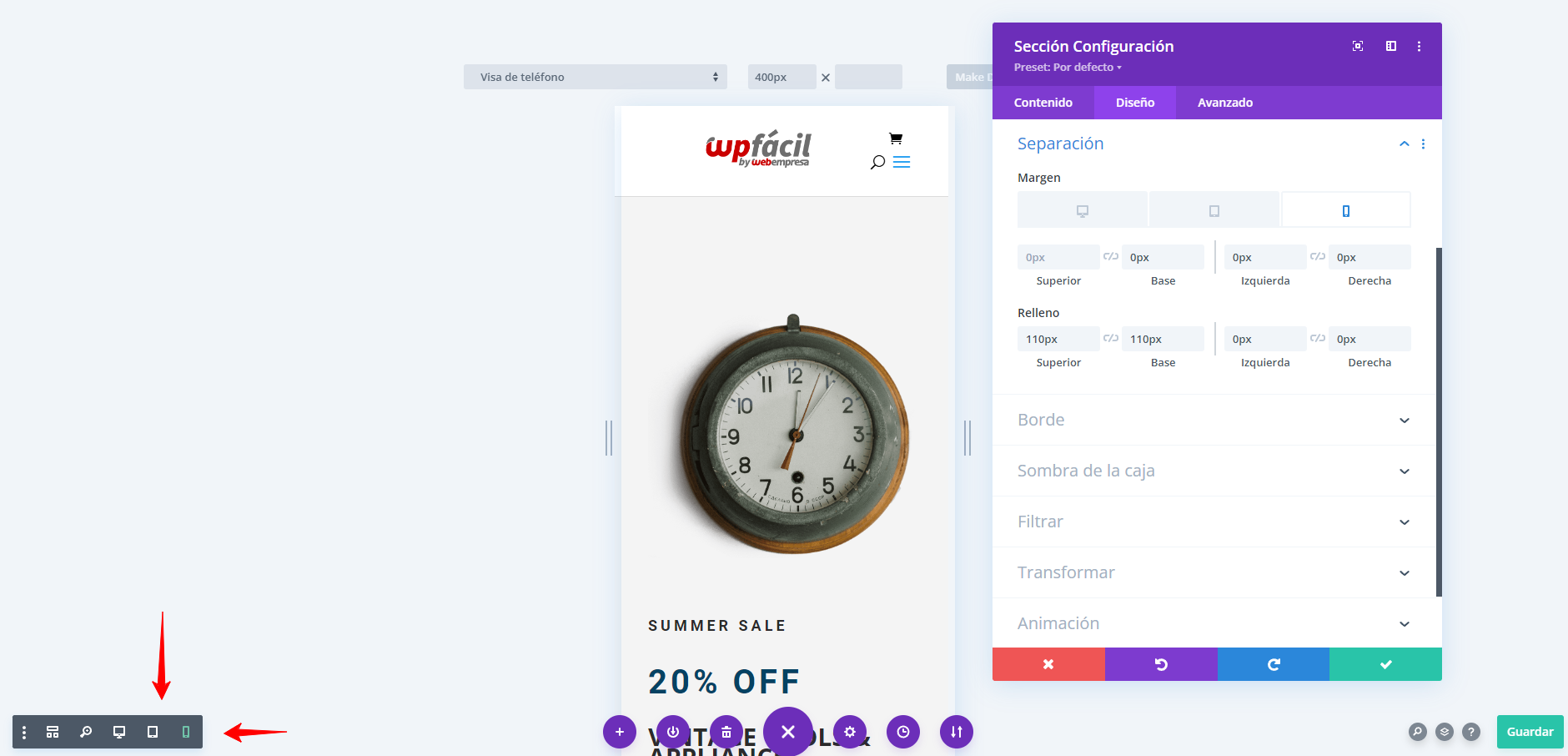This screenshot has width=1568, height=756.
Task: Click the portability arrows button
Action: 957,732
